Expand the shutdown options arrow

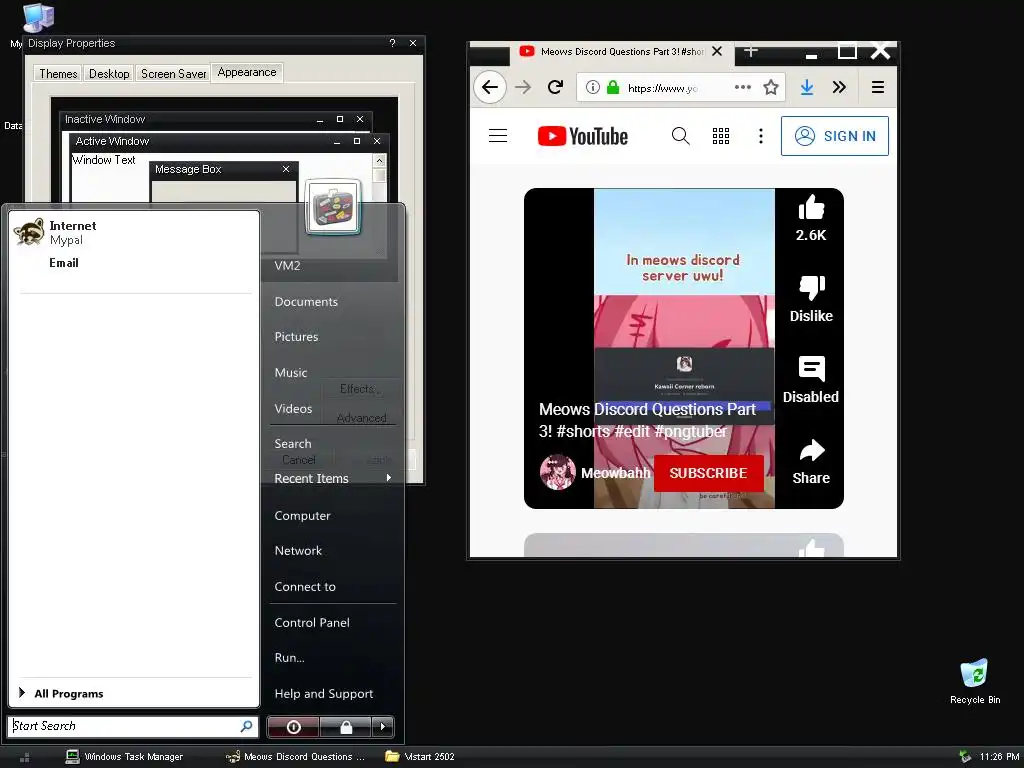pos(383,727)
